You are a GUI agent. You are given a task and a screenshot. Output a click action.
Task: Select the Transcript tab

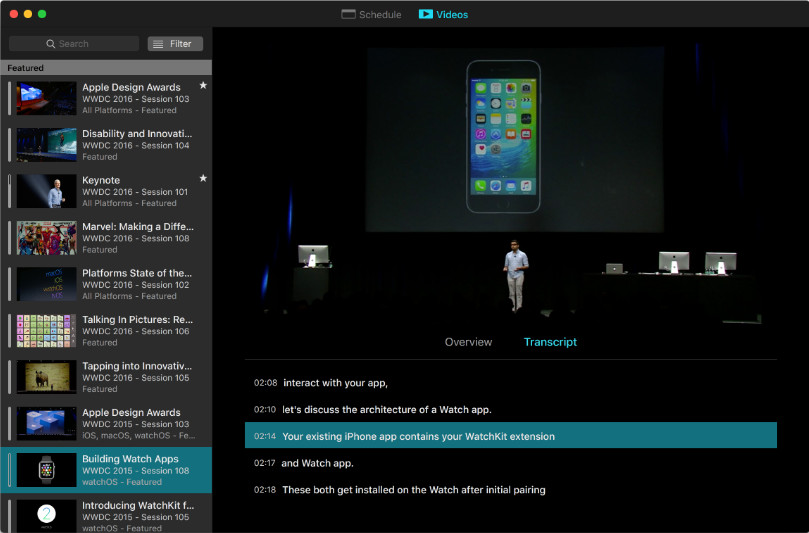[550, 342]
